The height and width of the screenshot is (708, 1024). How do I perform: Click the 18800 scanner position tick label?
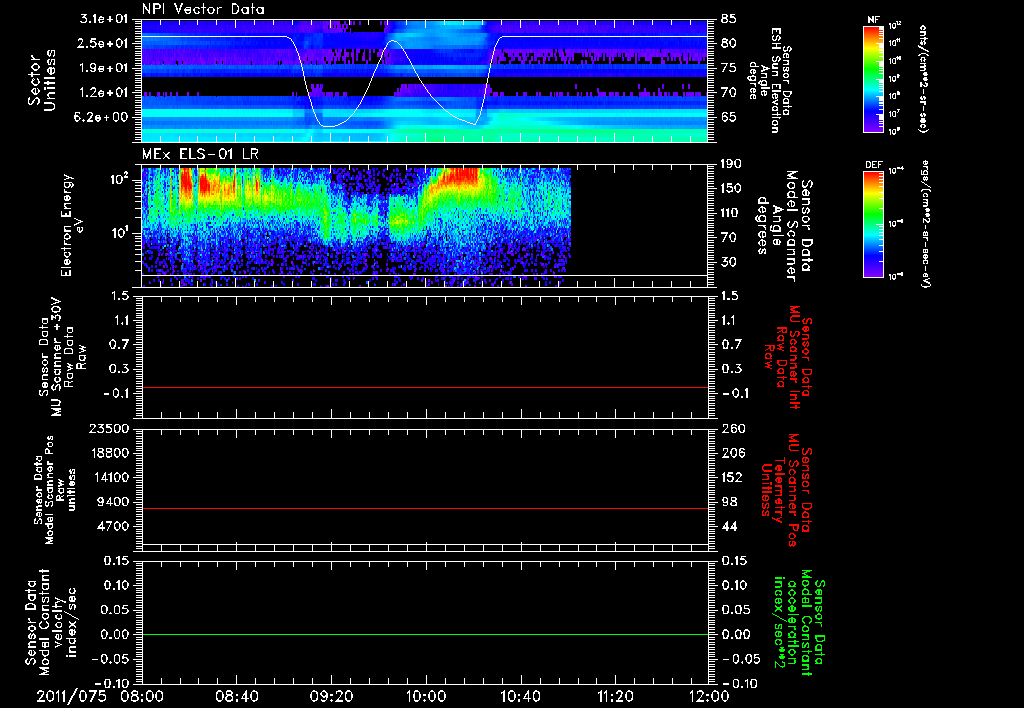pos(110,453)
